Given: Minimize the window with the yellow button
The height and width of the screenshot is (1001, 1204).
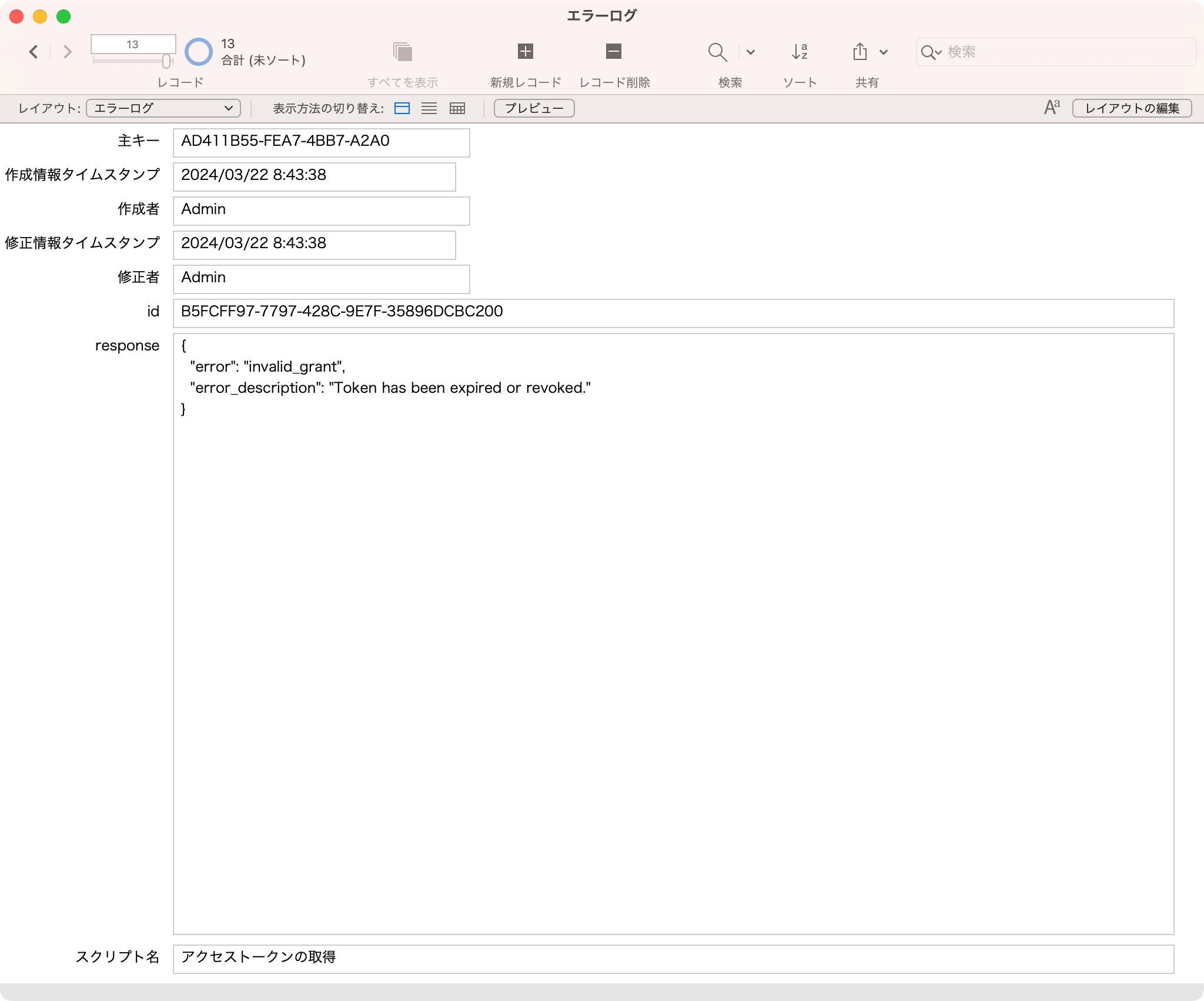Looking at the screenshot, I should point(40,16).
